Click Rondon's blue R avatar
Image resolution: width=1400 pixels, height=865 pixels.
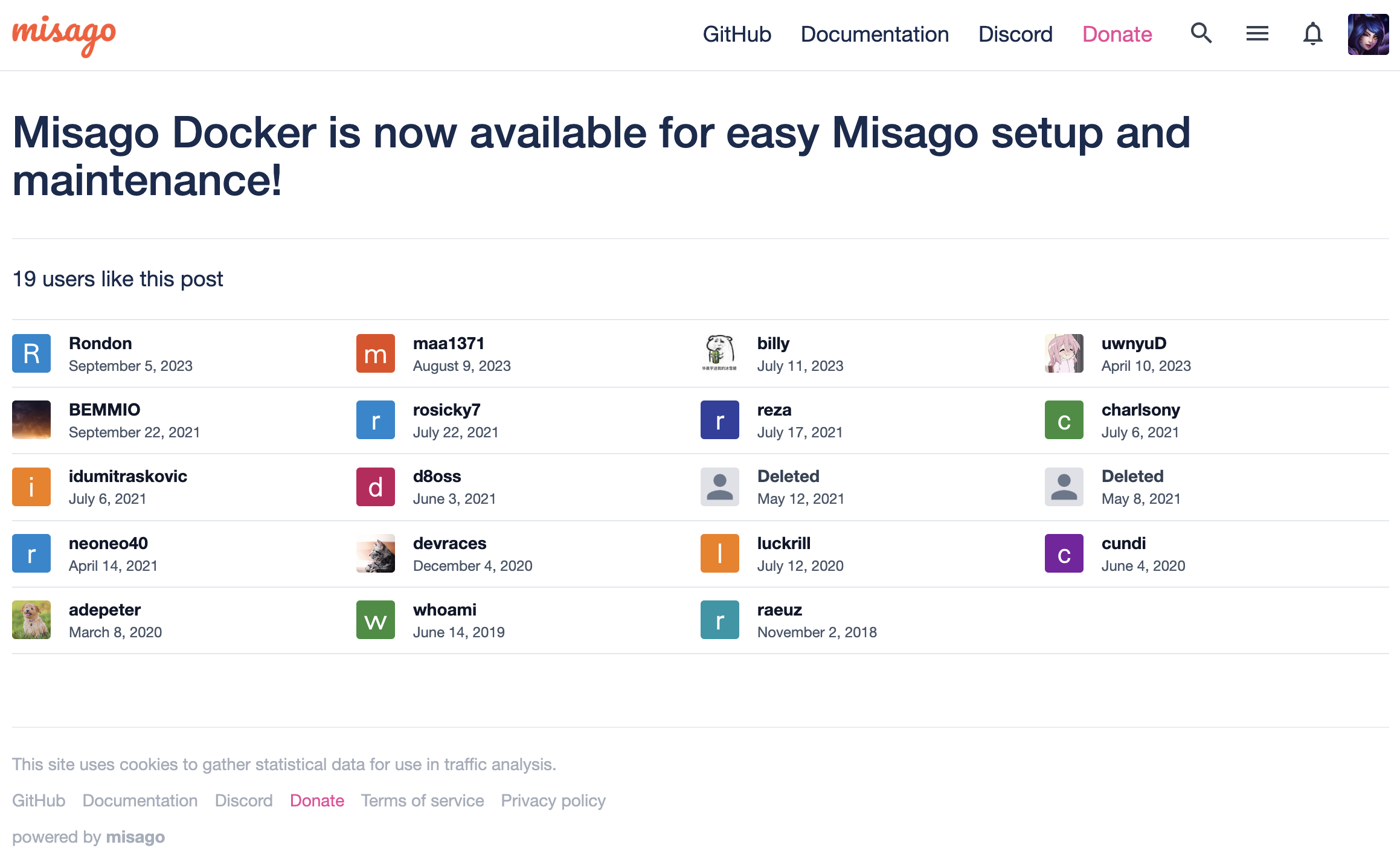point(31,353)
